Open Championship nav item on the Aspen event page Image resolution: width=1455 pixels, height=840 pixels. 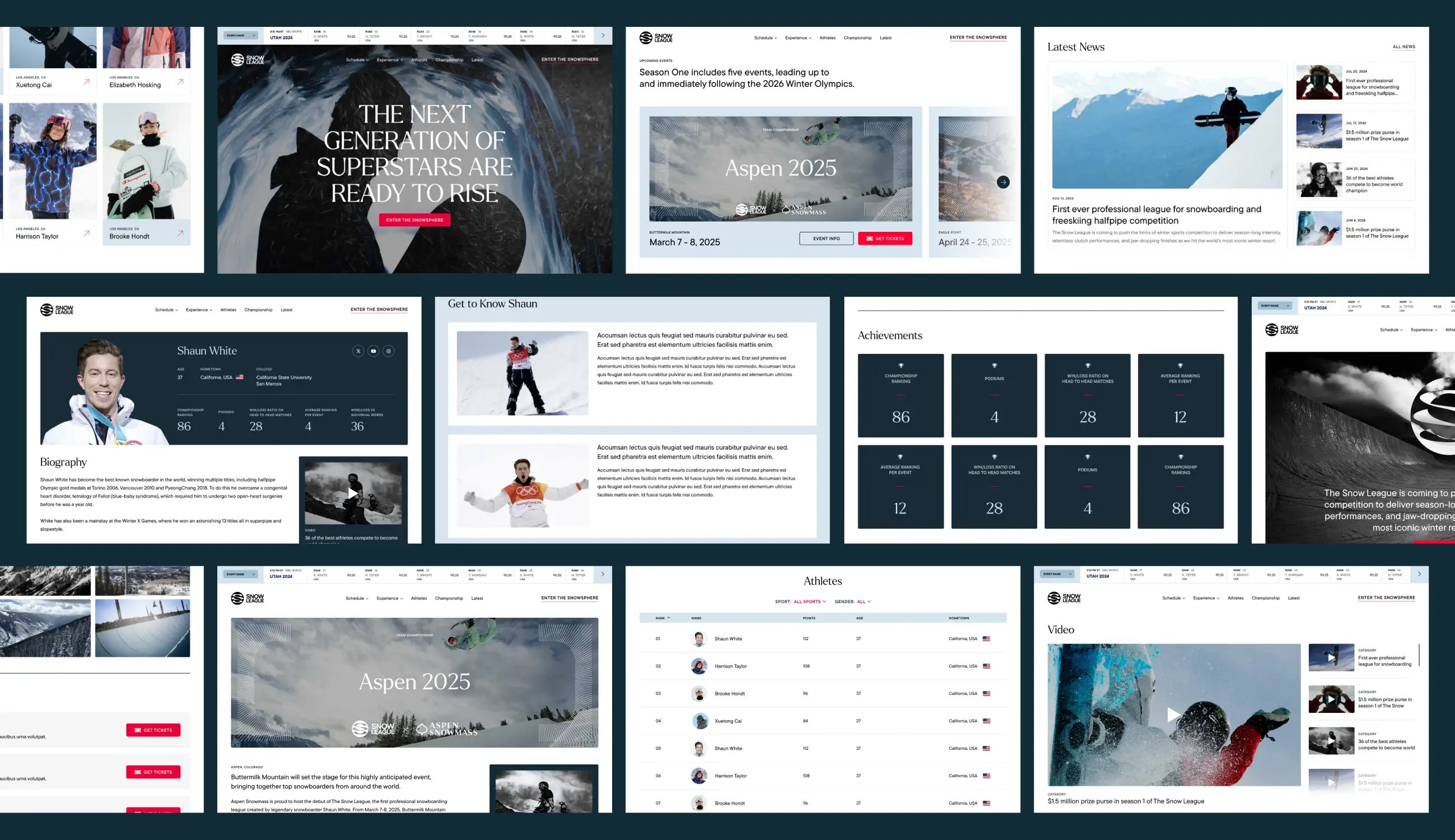pos(449,598)
